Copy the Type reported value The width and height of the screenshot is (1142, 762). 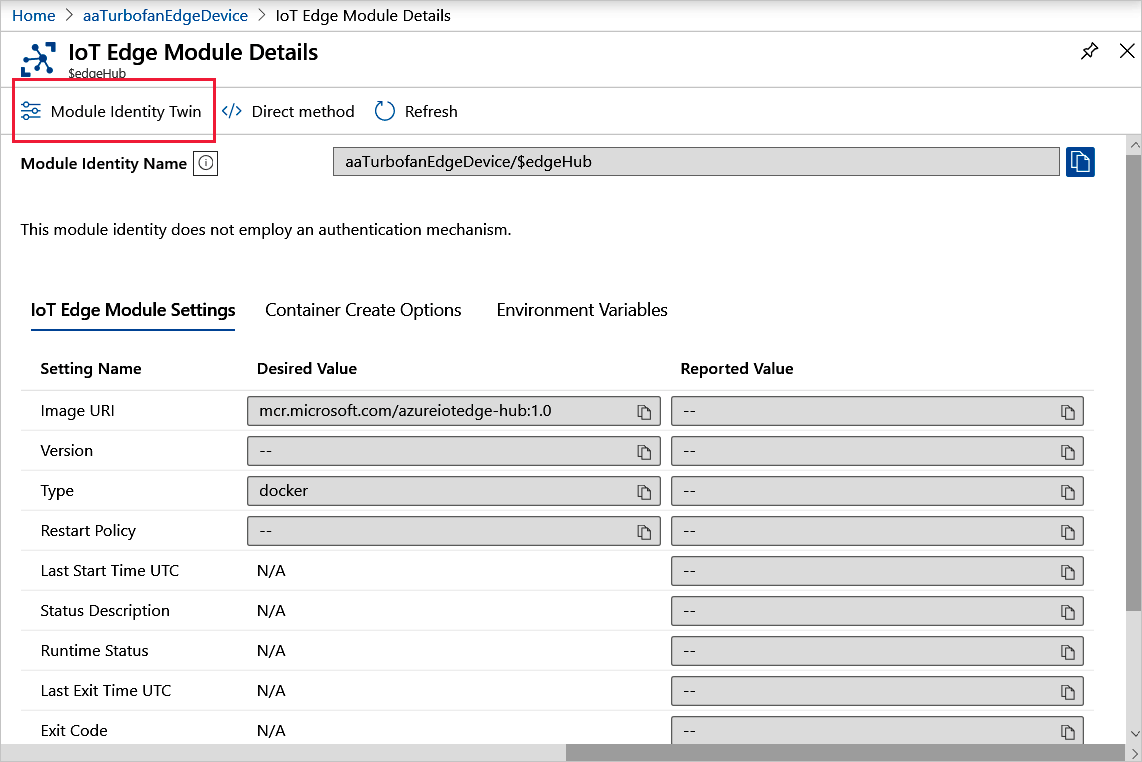click(1069, 491)
